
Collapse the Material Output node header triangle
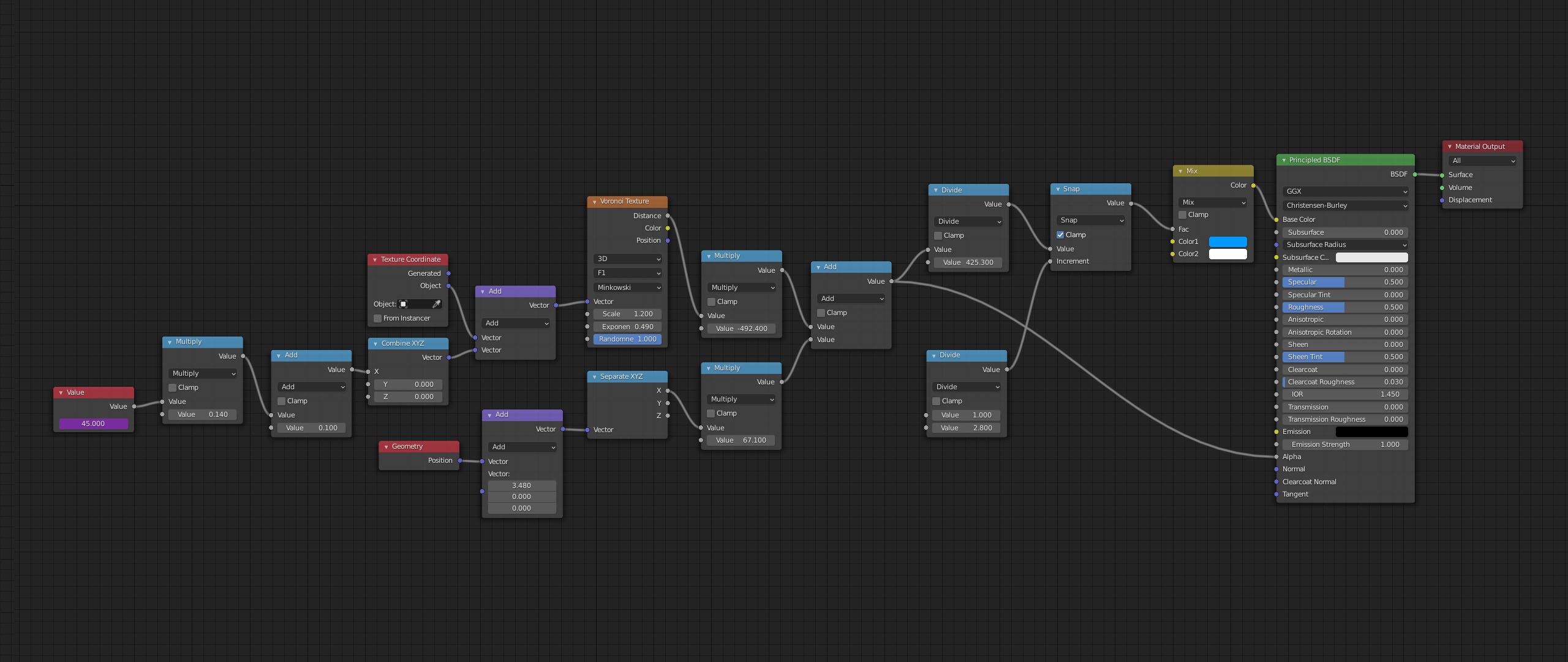(1450, 146)
